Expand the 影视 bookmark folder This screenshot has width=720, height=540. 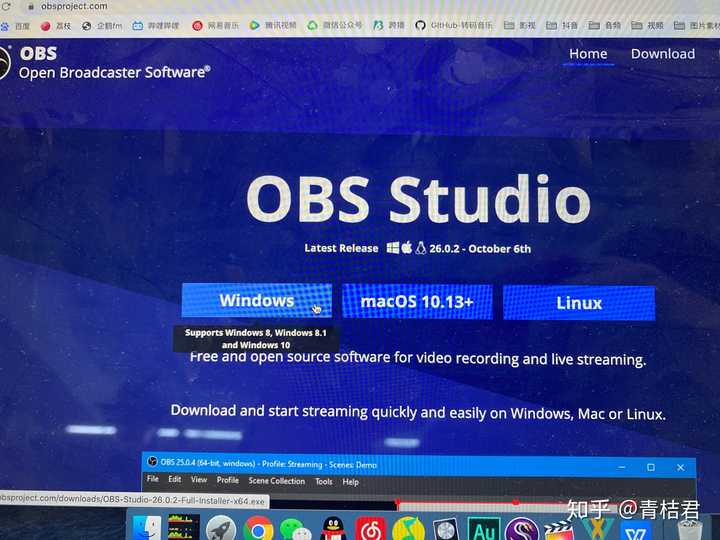[x=519, y=25]
